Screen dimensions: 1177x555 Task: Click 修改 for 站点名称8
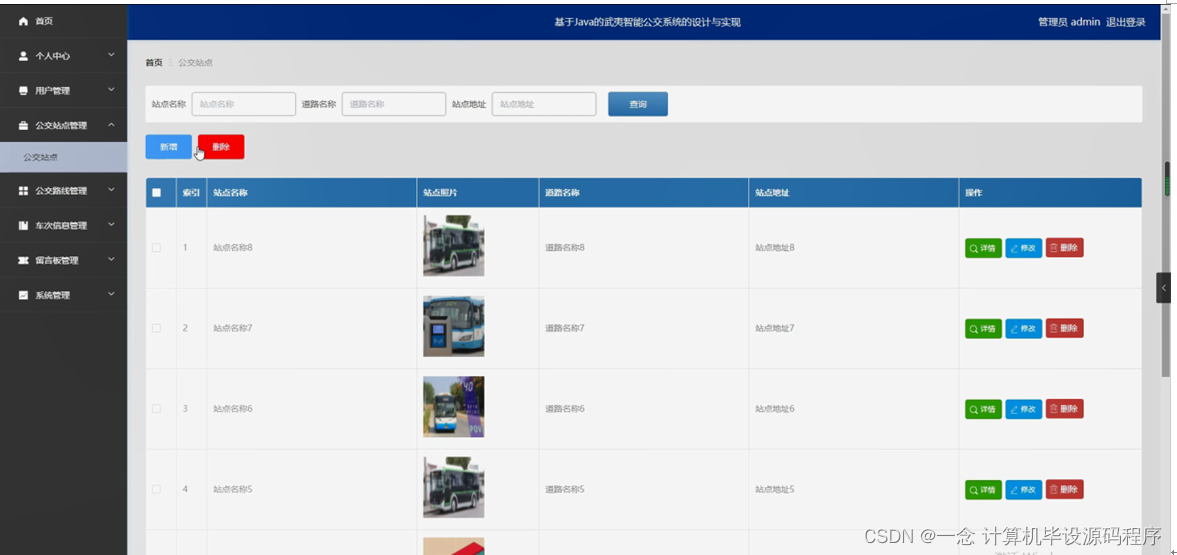(x=1024, y=248)
